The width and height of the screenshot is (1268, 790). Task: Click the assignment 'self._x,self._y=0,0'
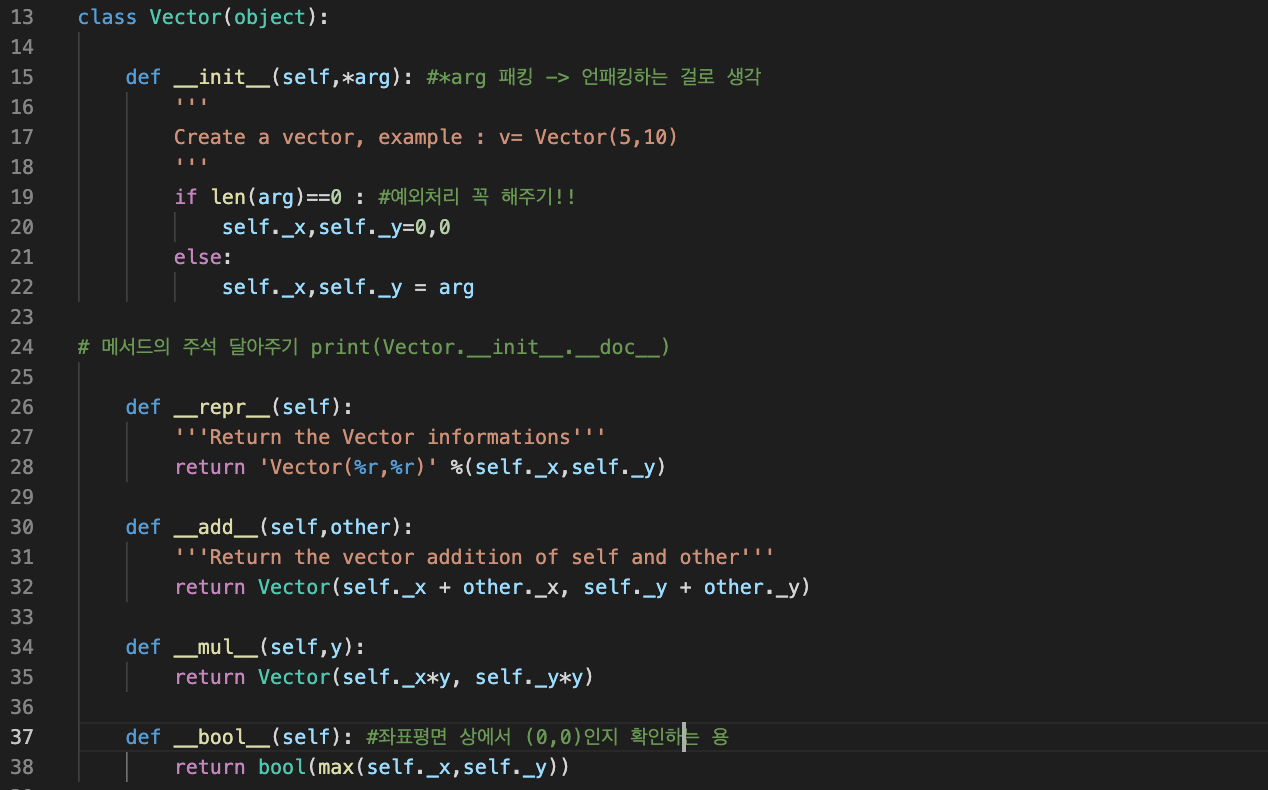pyautogui.click(x=336, y=227)
